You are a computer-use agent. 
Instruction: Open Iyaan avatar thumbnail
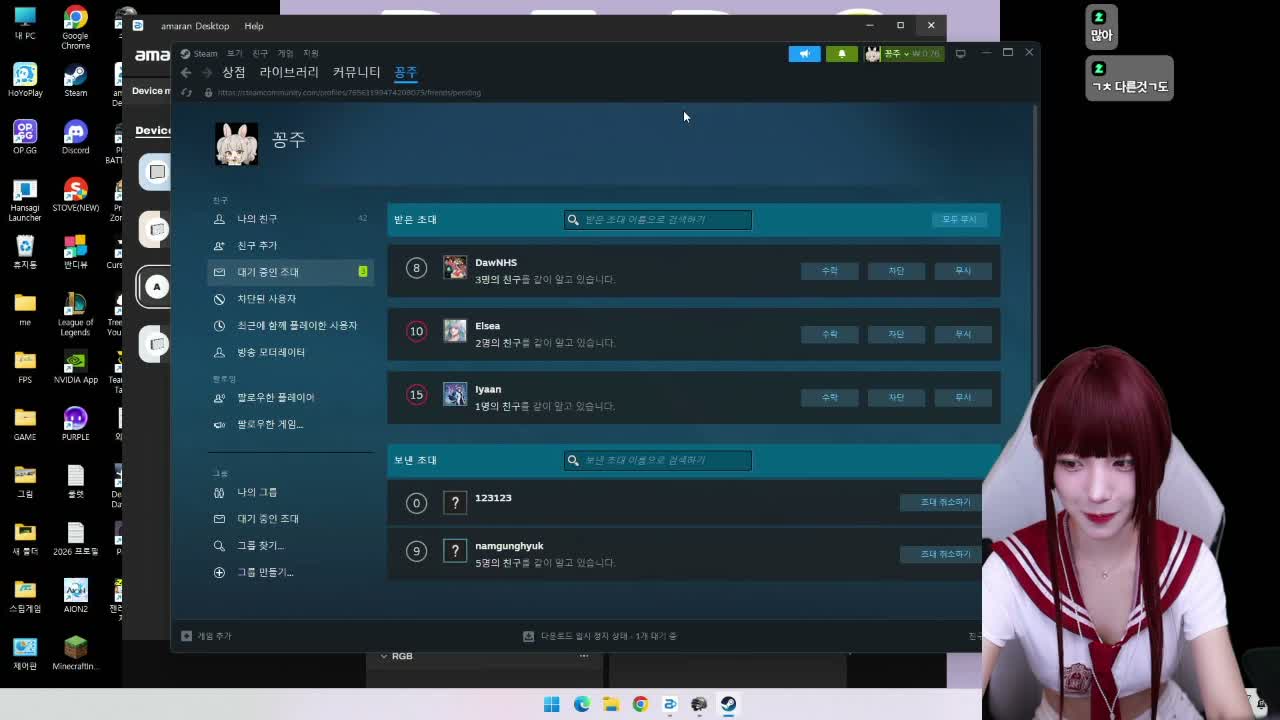pos(455,394)
